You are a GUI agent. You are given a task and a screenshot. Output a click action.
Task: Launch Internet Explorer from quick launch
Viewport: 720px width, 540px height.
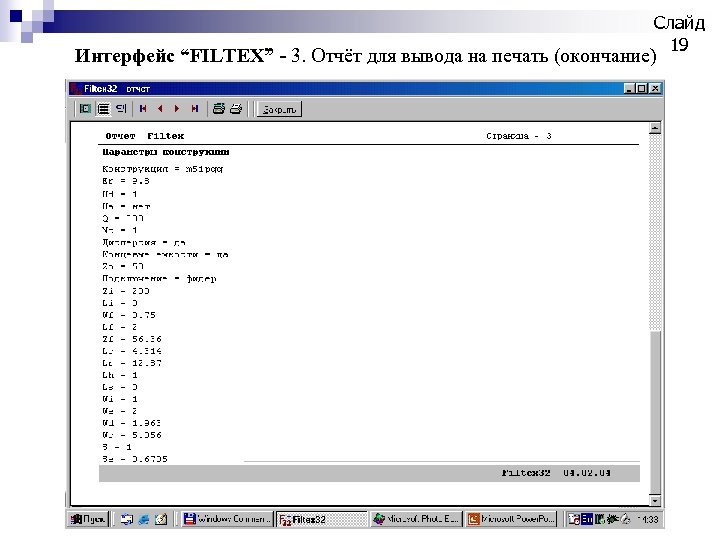(x=144, y=519)
